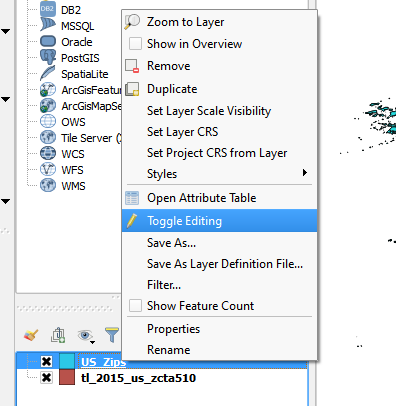Click the Tile Server globe icon
Viewport: 396px width, 406px height.
[x=48, y=137]
